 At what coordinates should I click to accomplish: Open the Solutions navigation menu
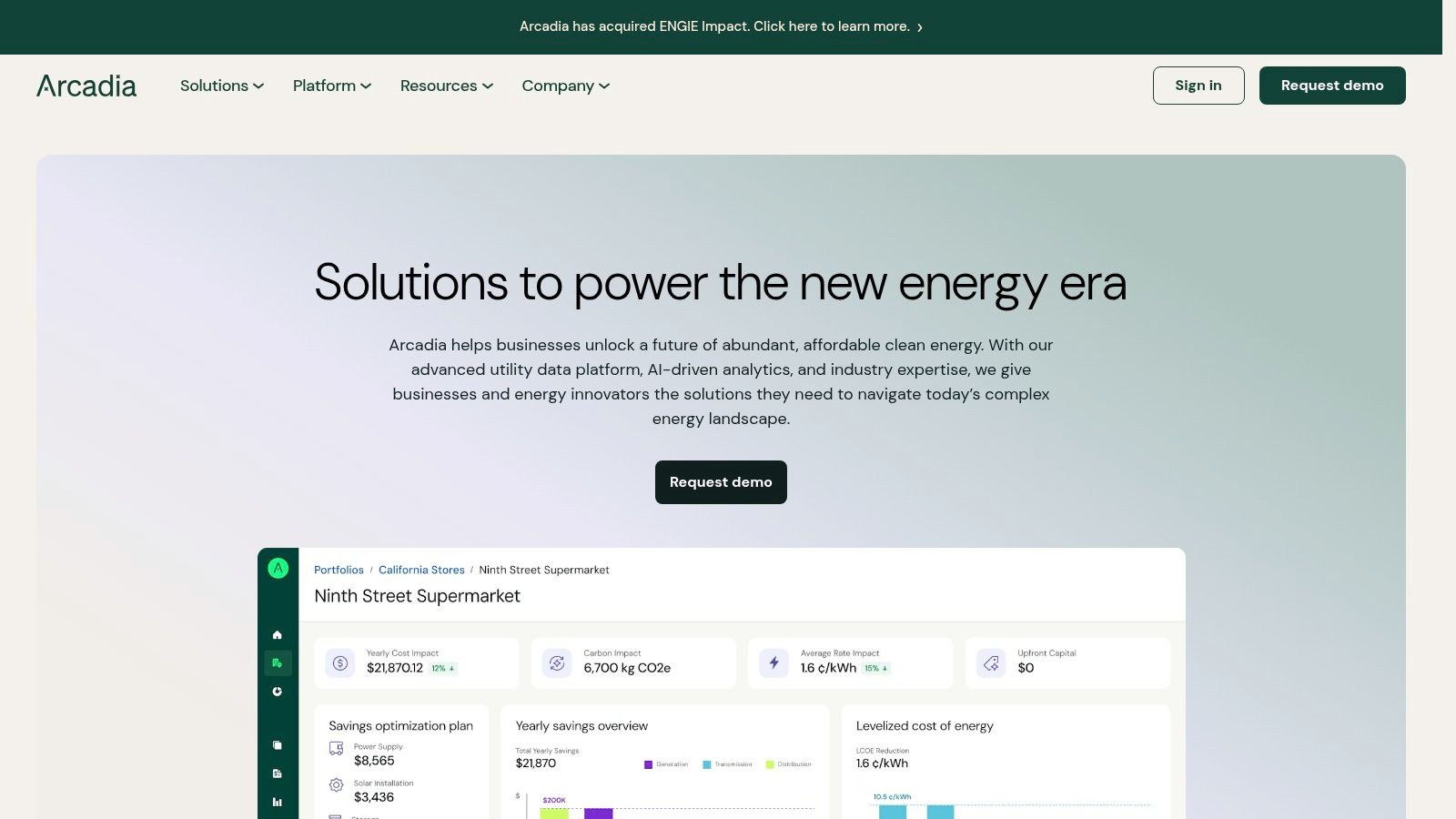(222, 86)
